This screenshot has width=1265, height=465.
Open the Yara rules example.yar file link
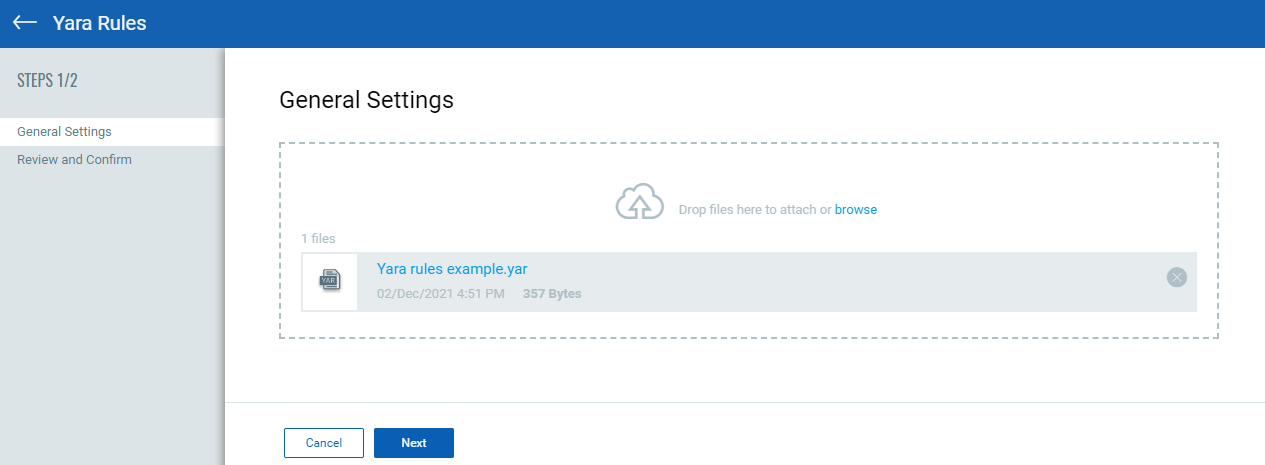pyautogui.click(x=452, y=269)
